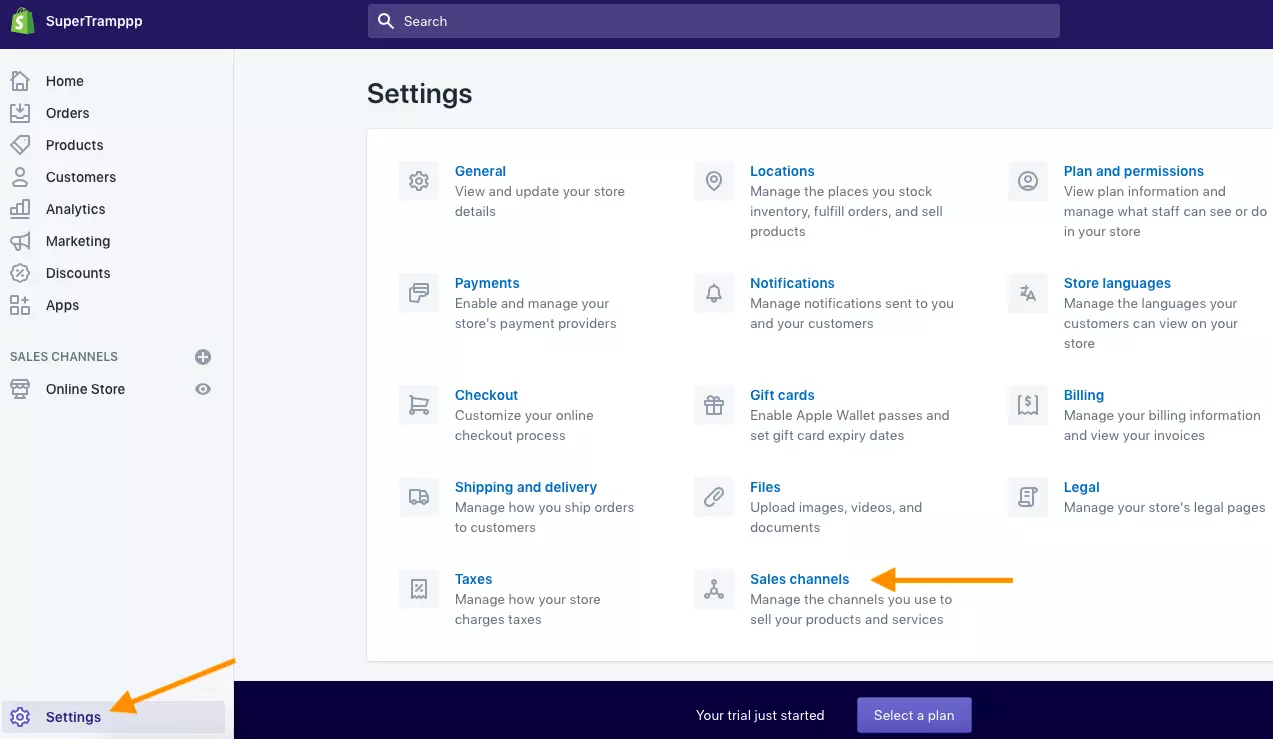
Task: Open the Files paperclip icon
Action: click(x=714, y=497)
